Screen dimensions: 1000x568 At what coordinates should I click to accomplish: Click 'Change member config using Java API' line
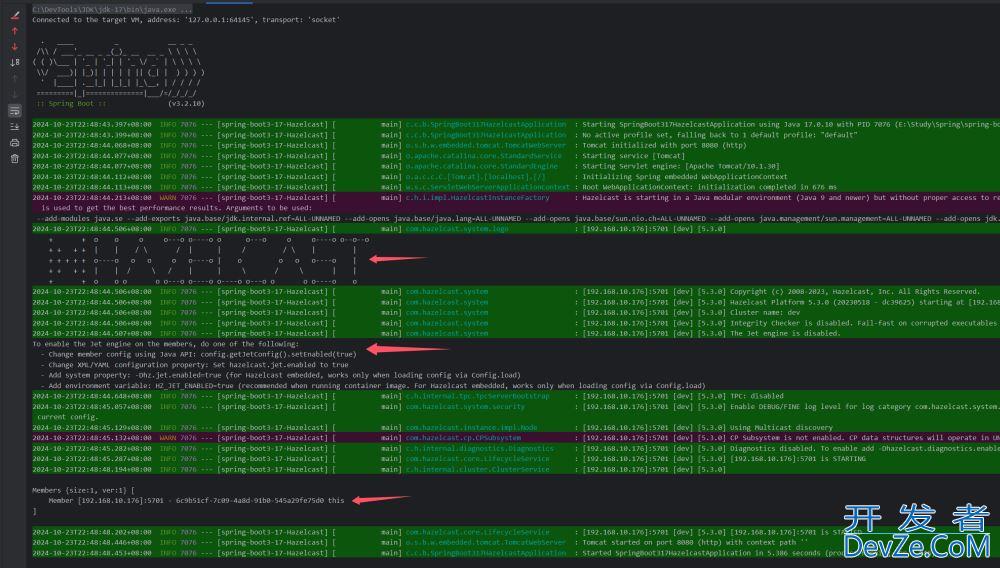click(x=198, y=354)
